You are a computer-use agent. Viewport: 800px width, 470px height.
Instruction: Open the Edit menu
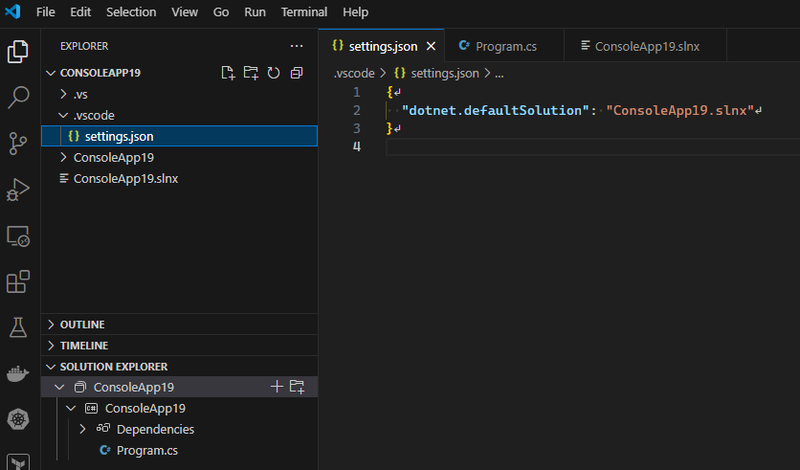click(x=80, y=12)
